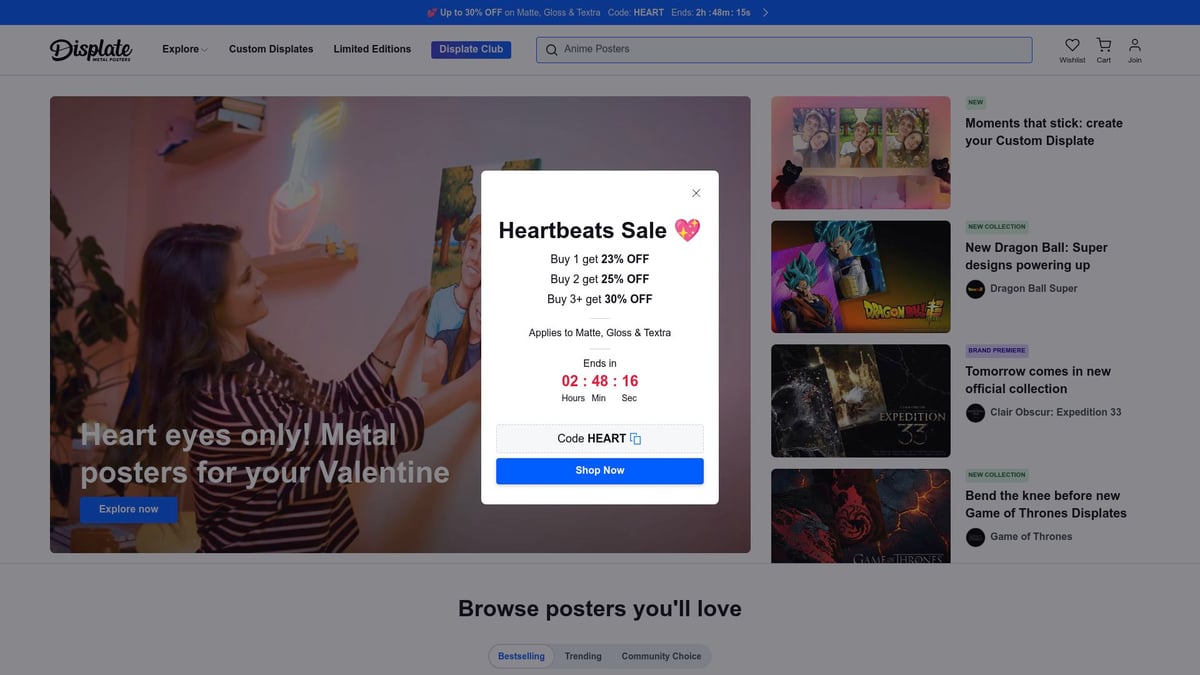
Task: Click the Displate logo
Action: tap(91, 49)
